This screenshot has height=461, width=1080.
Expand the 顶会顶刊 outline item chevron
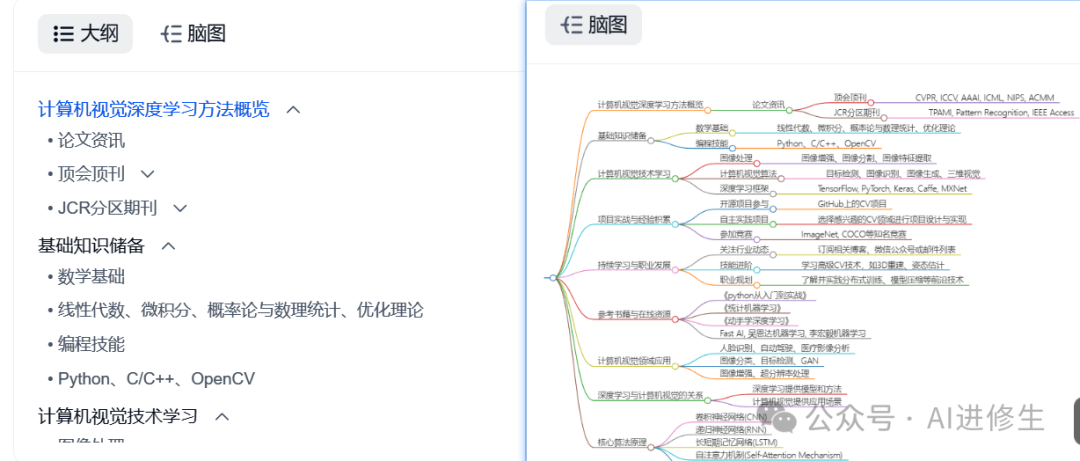click(x=147, y=174)
